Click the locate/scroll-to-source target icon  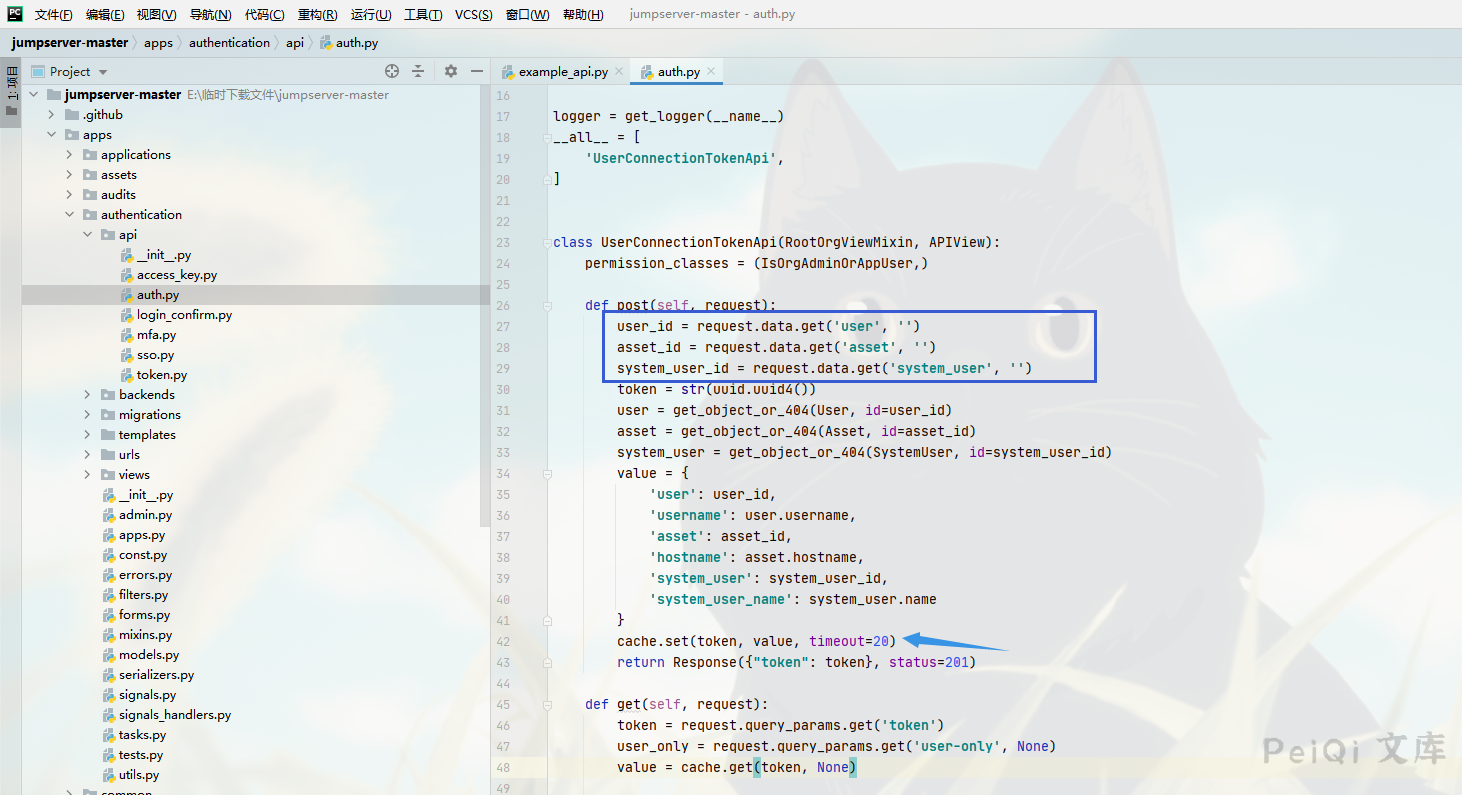(x=392, y=71)
